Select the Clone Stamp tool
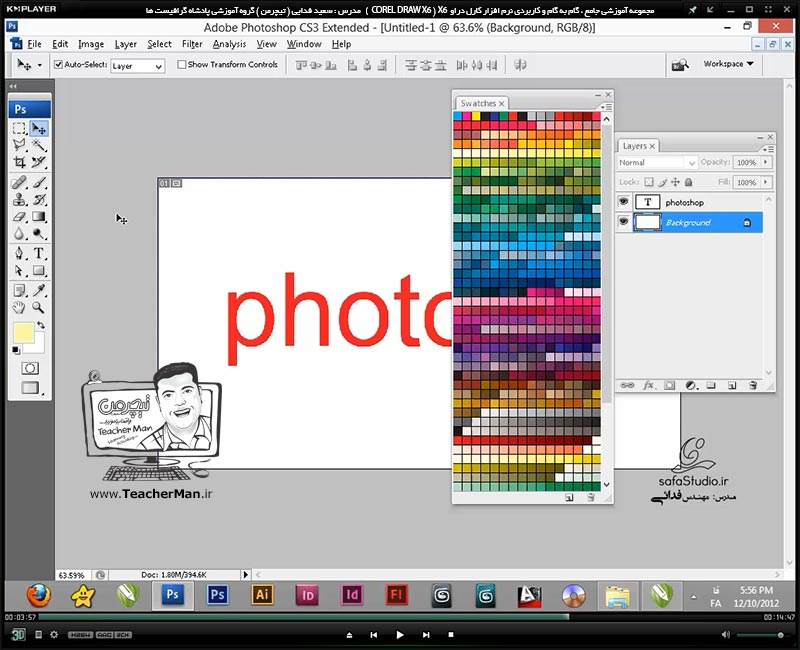 pyautogui.click(x=19, y=199)
